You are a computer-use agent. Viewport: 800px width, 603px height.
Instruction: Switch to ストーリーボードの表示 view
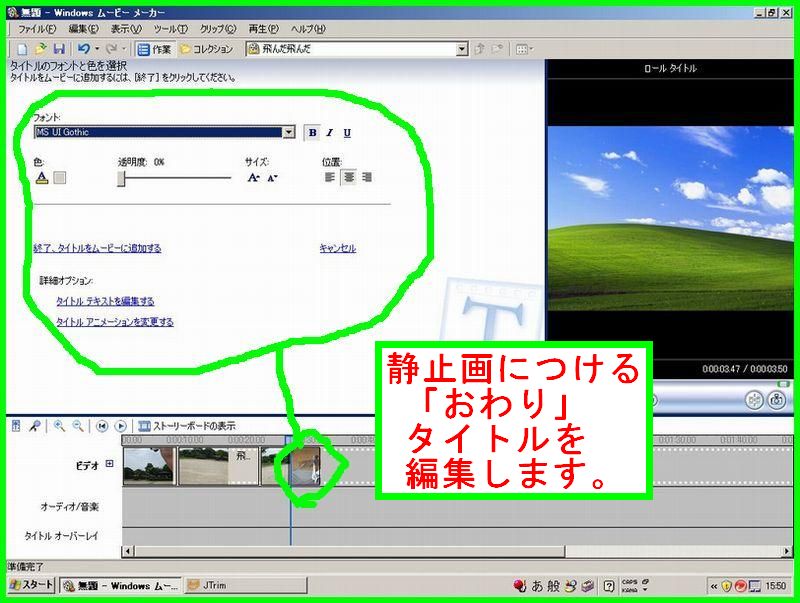[x=187, y=425]
